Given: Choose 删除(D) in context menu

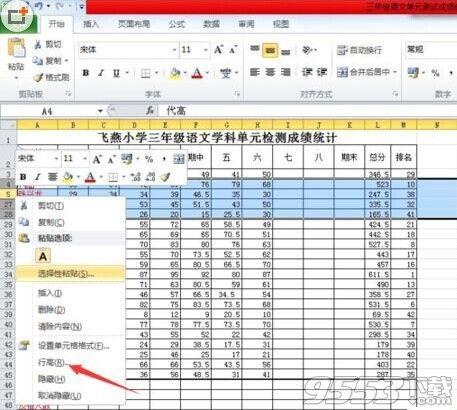Looking at the screenshot, I should coord(71,310).
